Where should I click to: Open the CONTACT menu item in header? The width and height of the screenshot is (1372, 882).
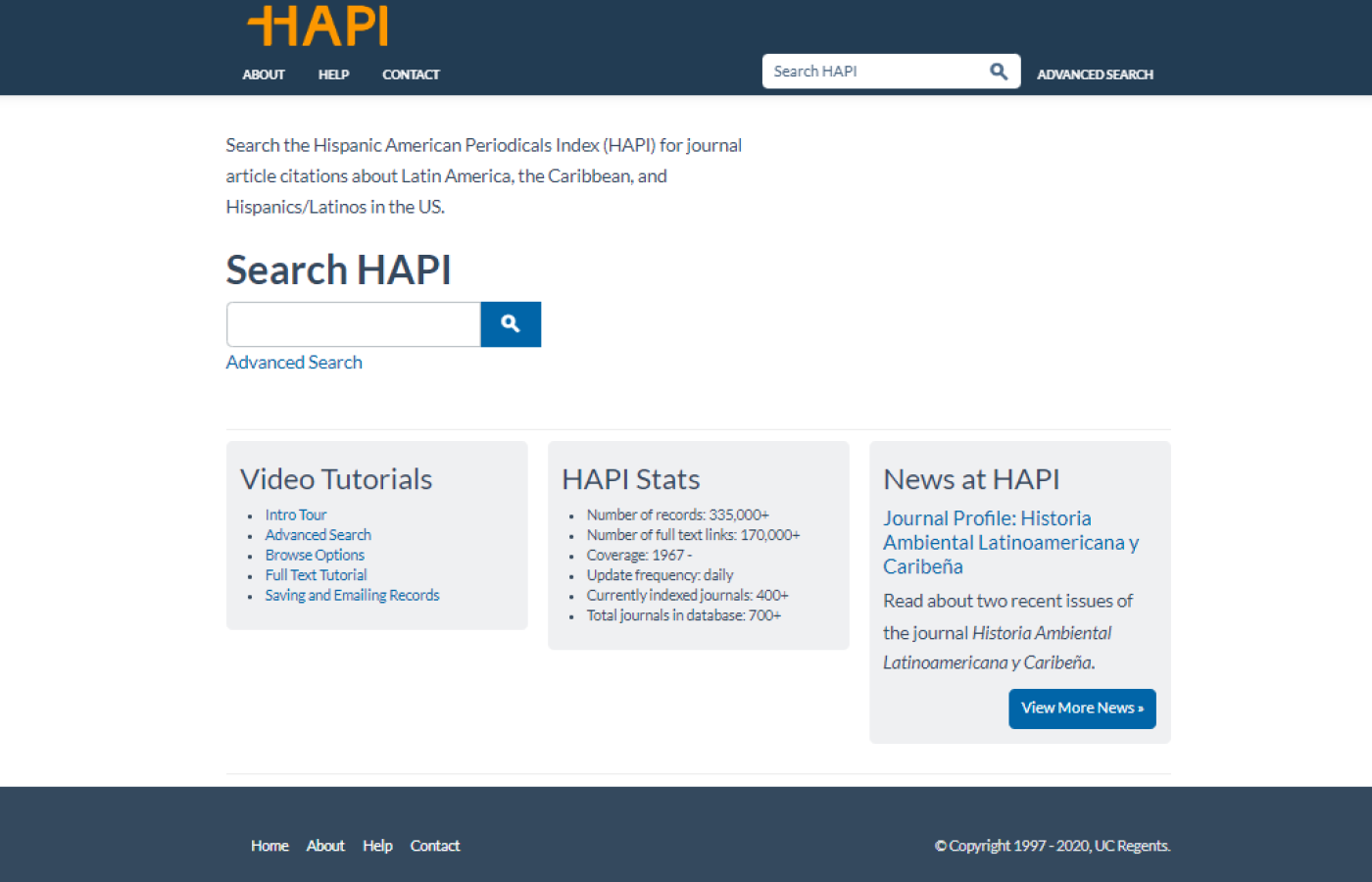pos(411,74)
